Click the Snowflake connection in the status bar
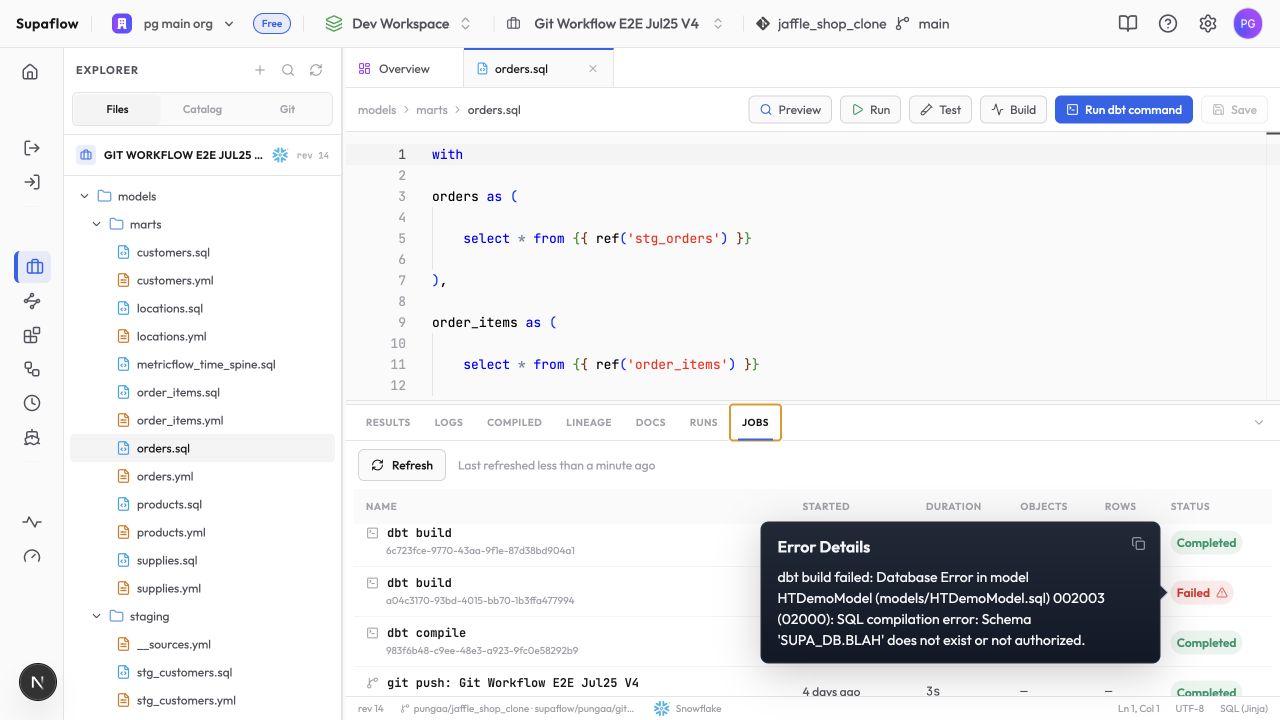 coord(687,708)
